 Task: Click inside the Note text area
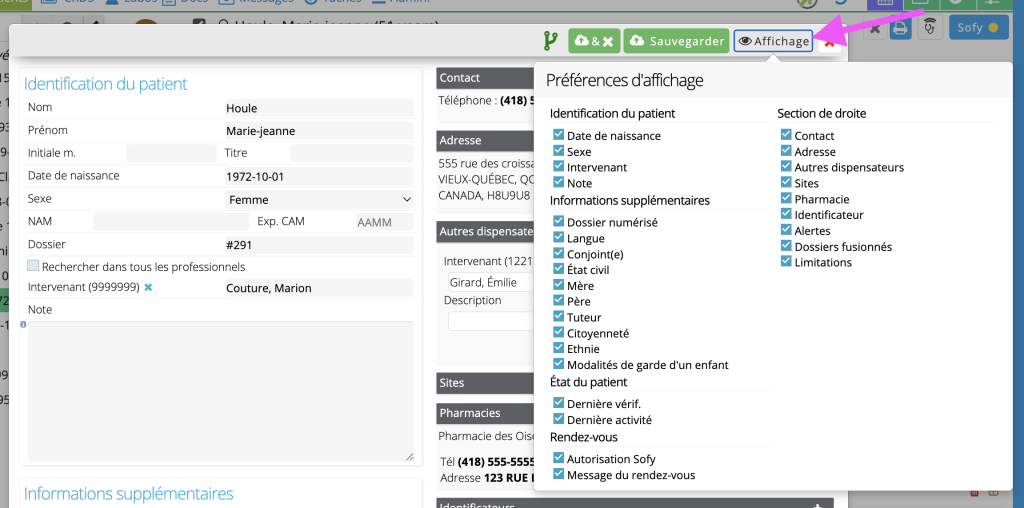pyautogui.click(x=220, y=391)
